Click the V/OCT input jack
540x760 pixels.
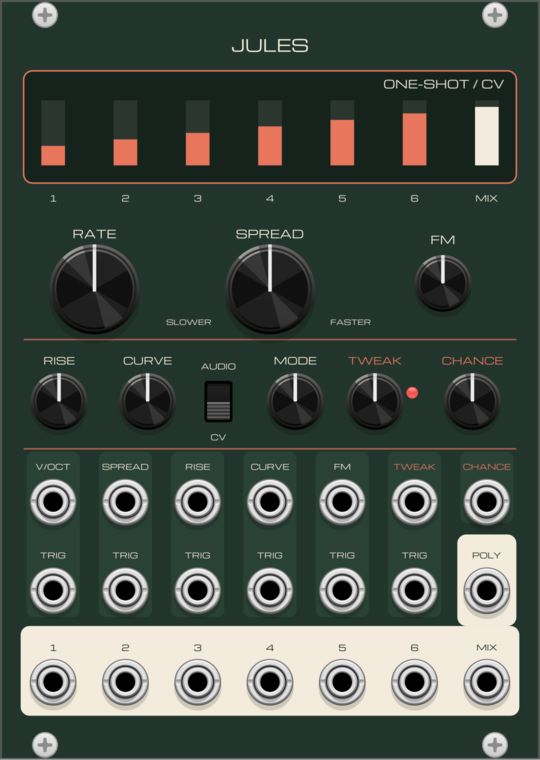tap(53, 502)
